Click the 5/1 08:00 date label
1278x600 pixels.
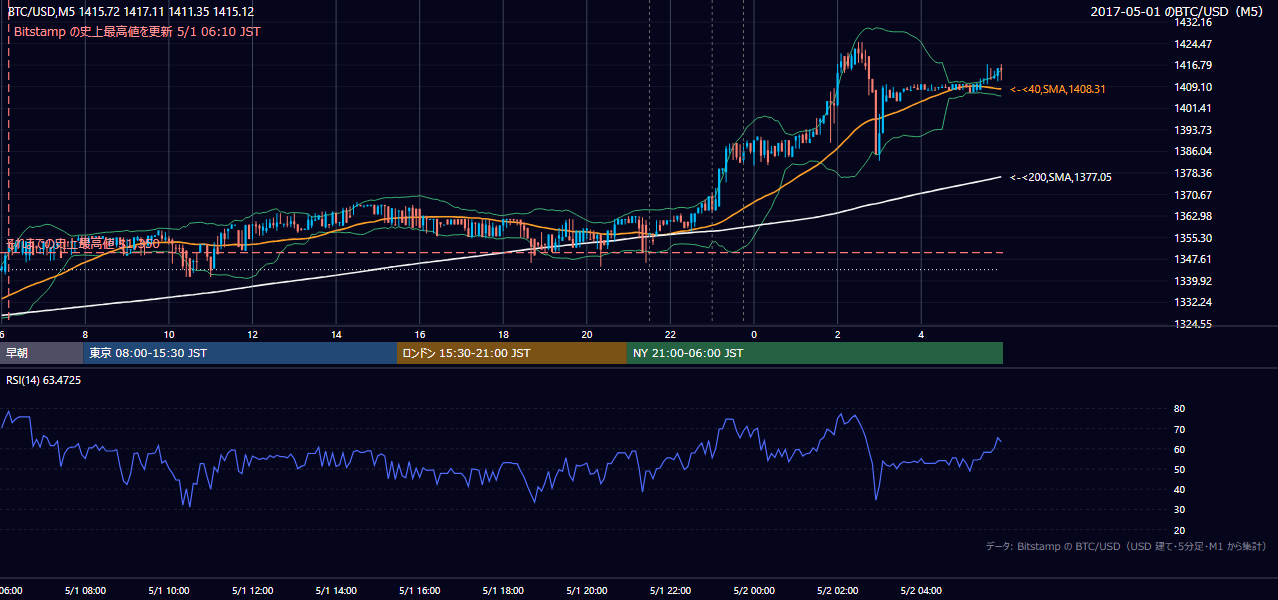84,591
